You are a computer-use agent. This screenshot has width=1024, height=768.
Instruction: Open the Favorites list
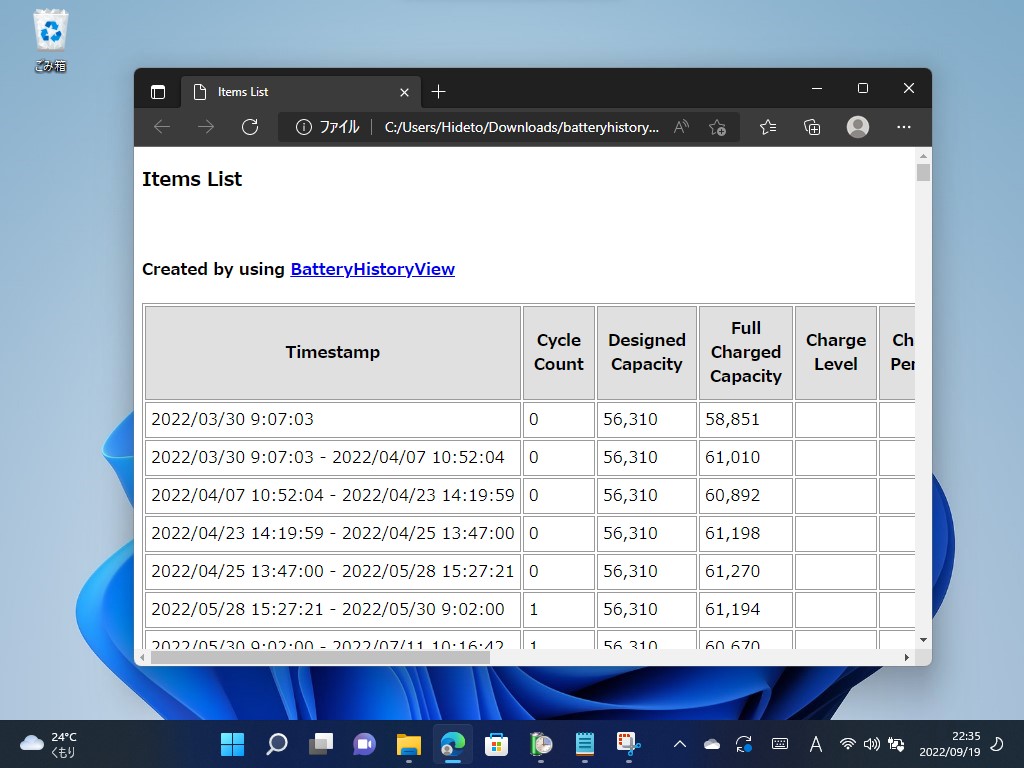coord(768,127)
